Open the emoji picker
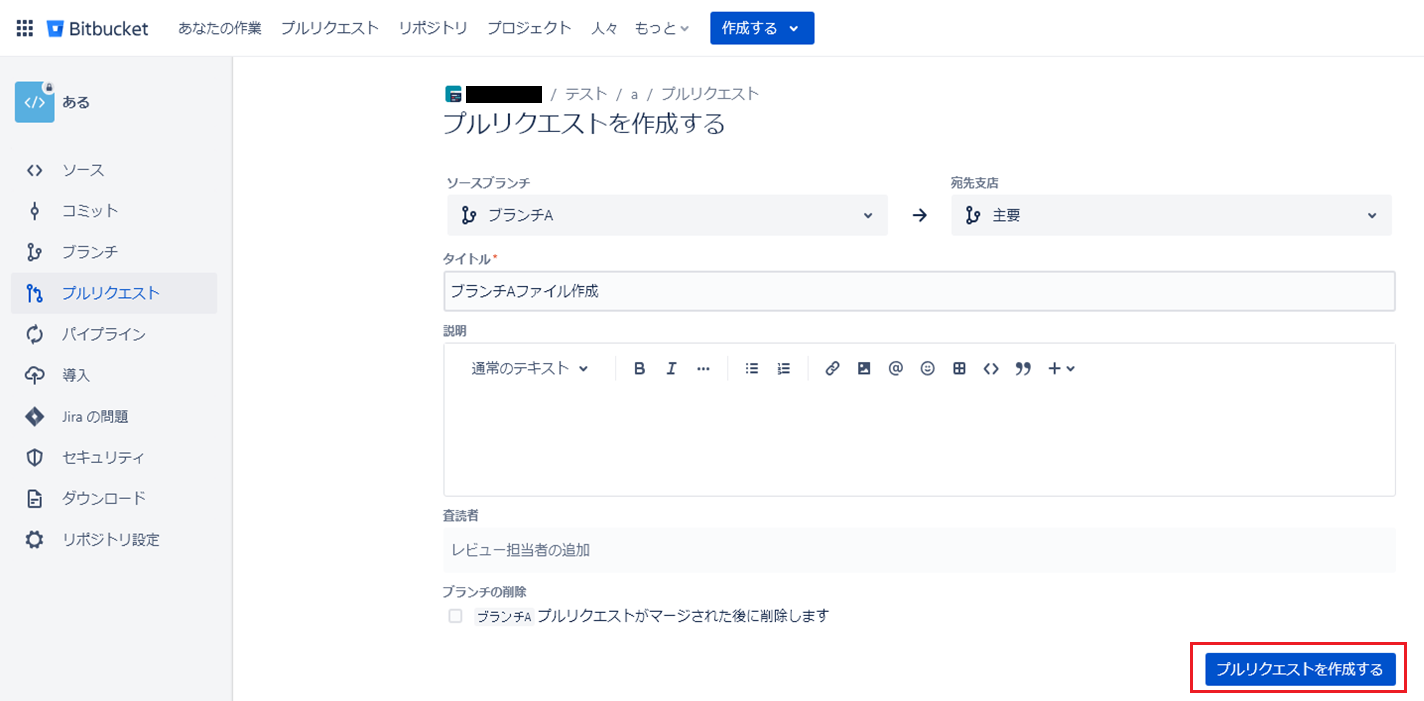Image resolution: width=1424 pixels, height=701 pixels. point(928,368)
